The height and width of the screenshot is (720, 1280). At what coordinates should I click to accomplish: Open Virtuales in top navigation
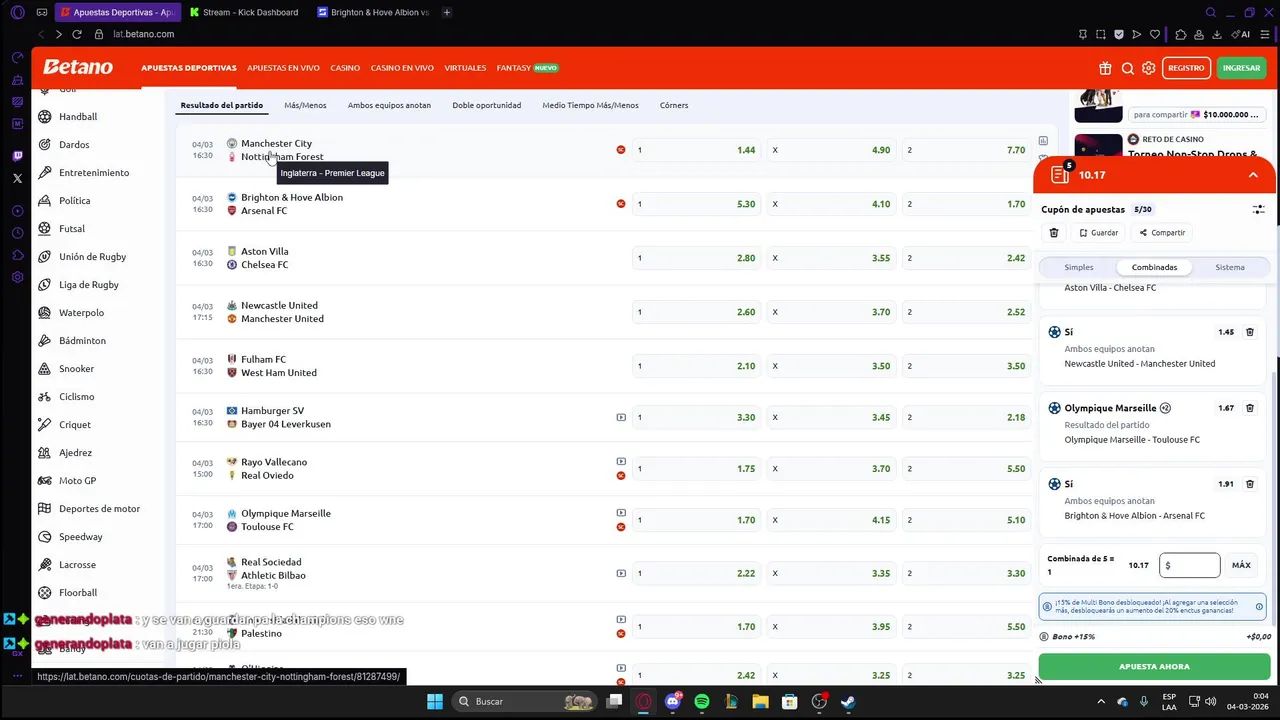465,68
